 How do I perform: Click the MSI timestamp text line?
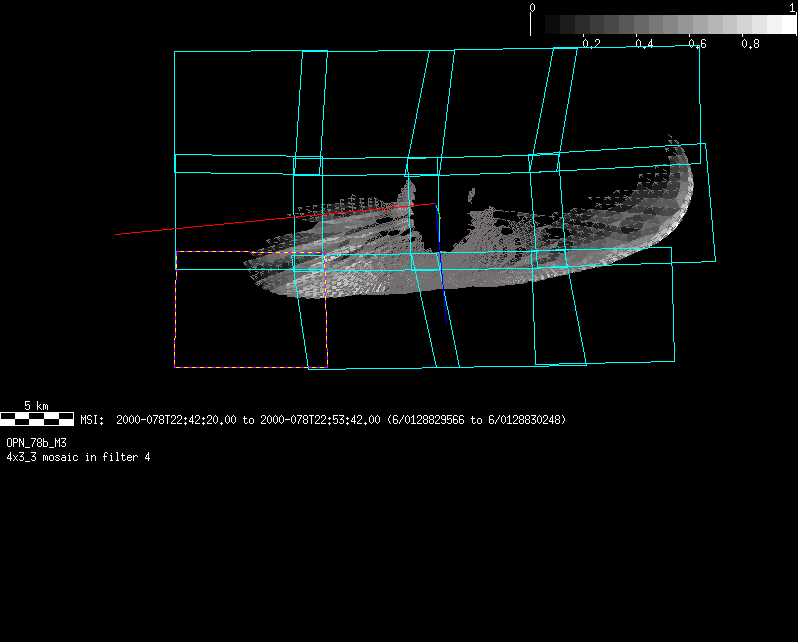pos(323,420)
